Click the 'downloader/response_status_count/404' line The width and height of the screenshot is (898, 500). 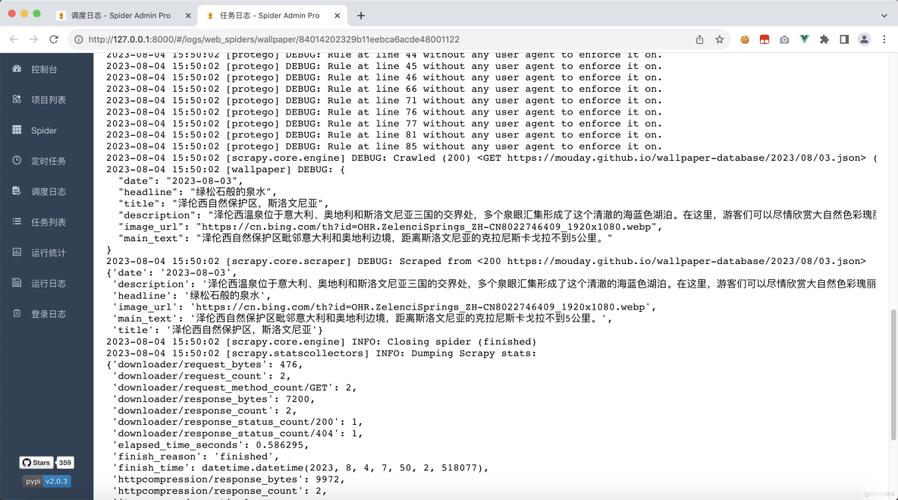coord(238,434)
